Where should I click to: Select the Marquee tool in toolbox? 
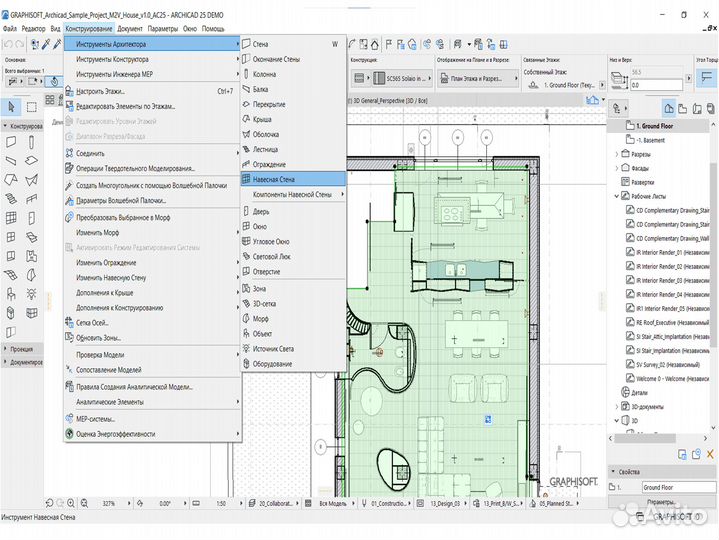pos(32,107)
